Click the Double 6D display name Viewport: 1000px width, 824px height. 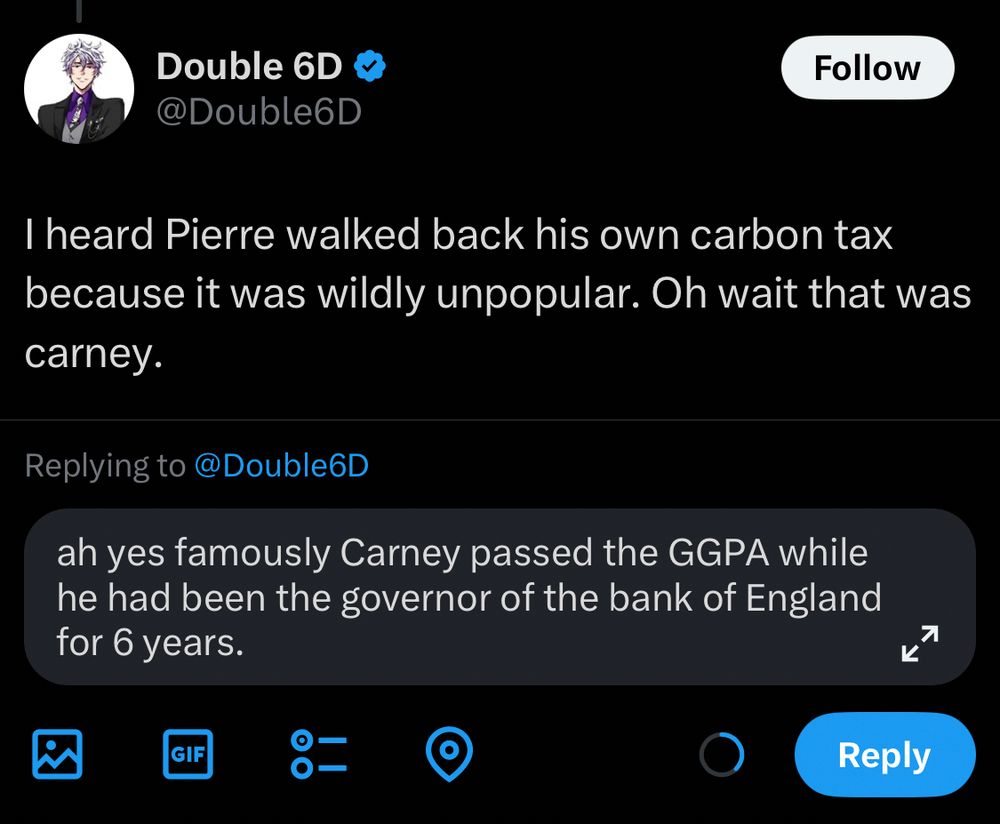249,67
